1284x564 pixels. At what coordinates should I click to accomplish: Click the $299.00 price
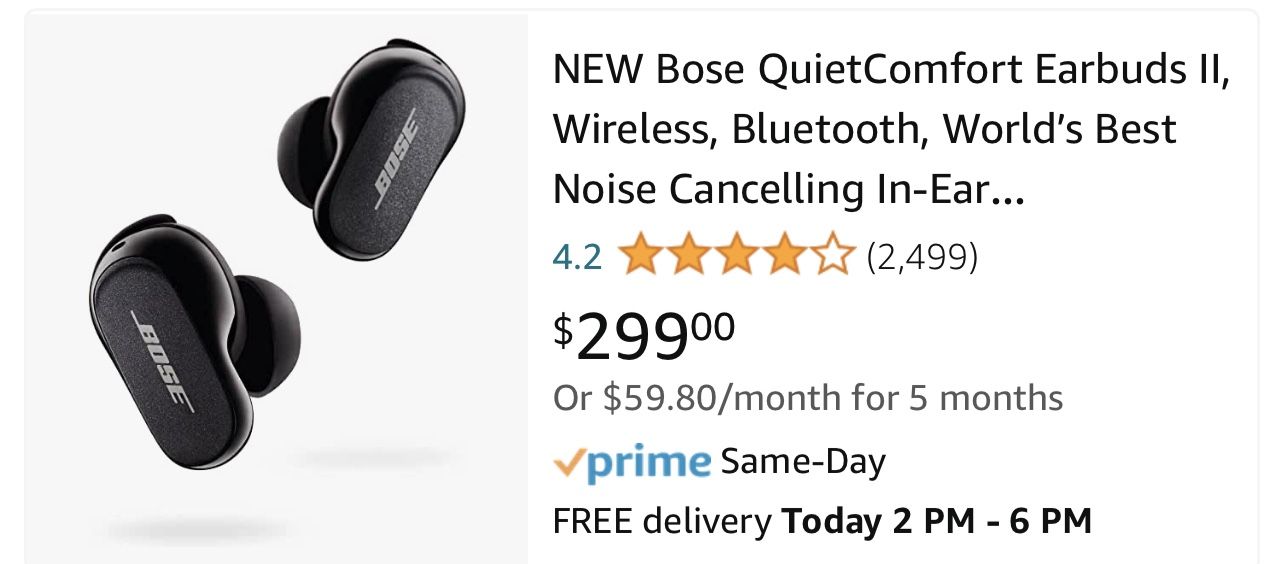pos(645,335)
